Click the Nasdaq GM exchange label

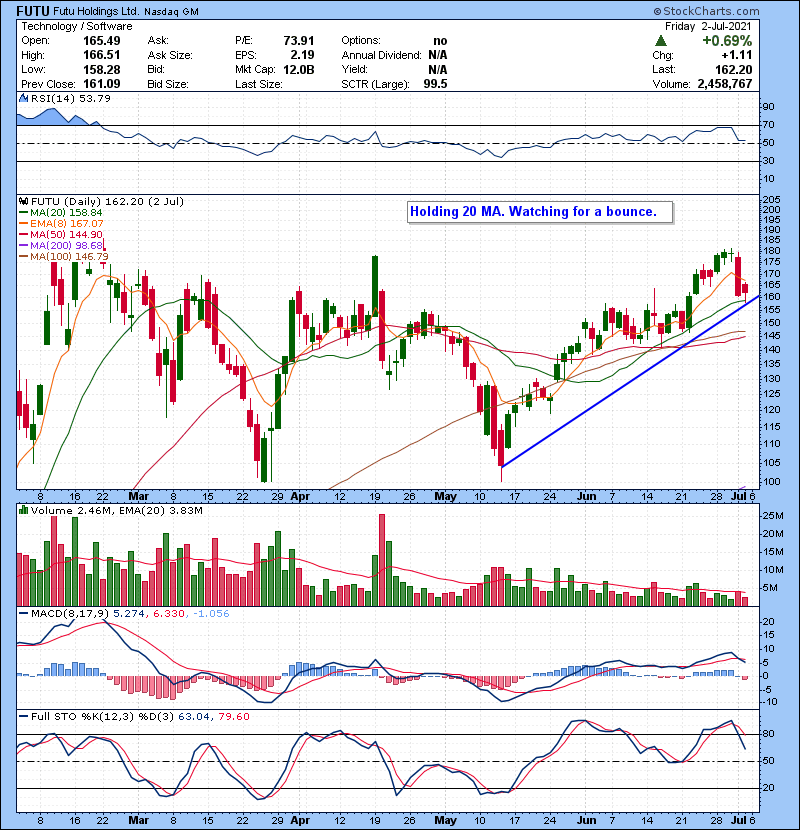pos(172,12)
